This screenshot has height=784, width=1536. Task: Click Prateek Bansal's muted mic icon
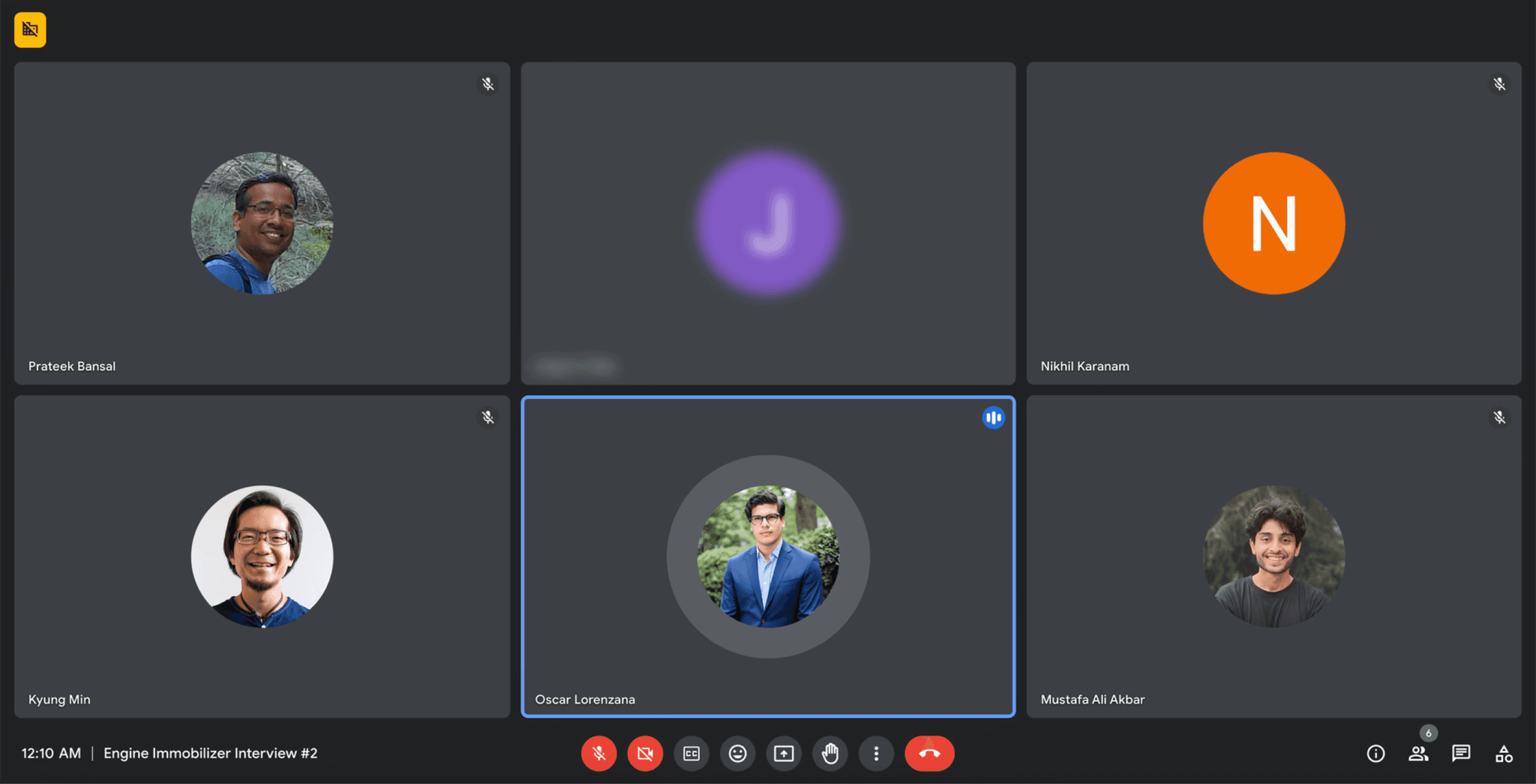click(x=488, y=84)
